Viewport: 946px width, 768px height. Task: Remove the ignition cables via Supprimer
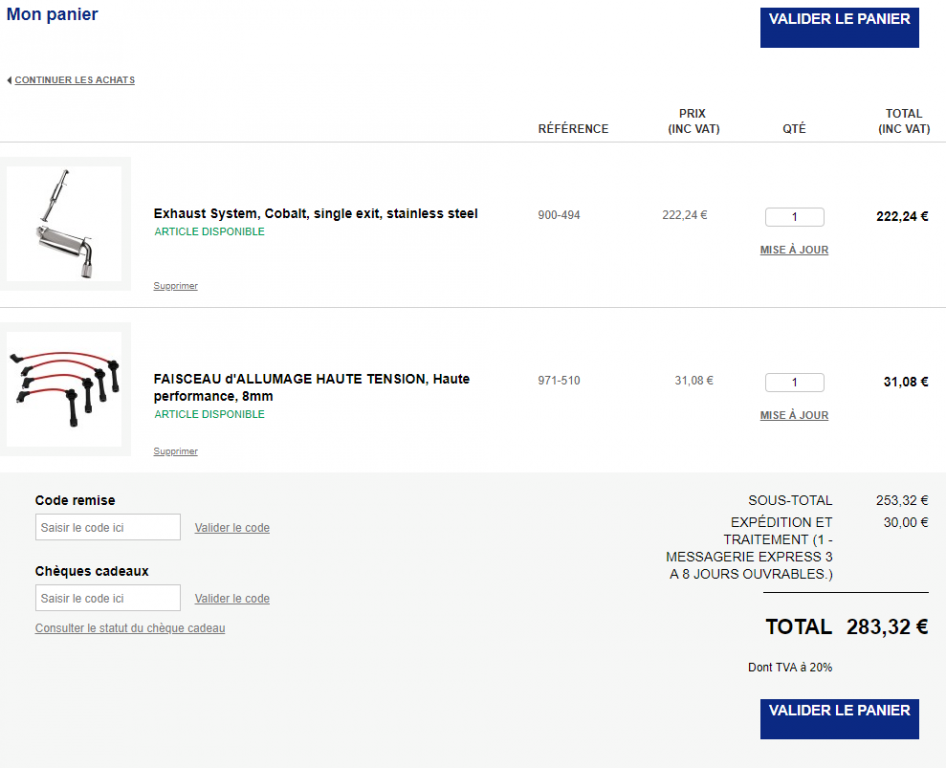[176, 451]
